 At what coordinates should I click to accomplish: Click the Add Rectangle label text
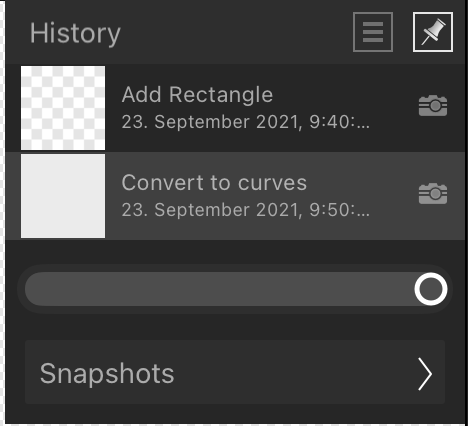[197, 95]
